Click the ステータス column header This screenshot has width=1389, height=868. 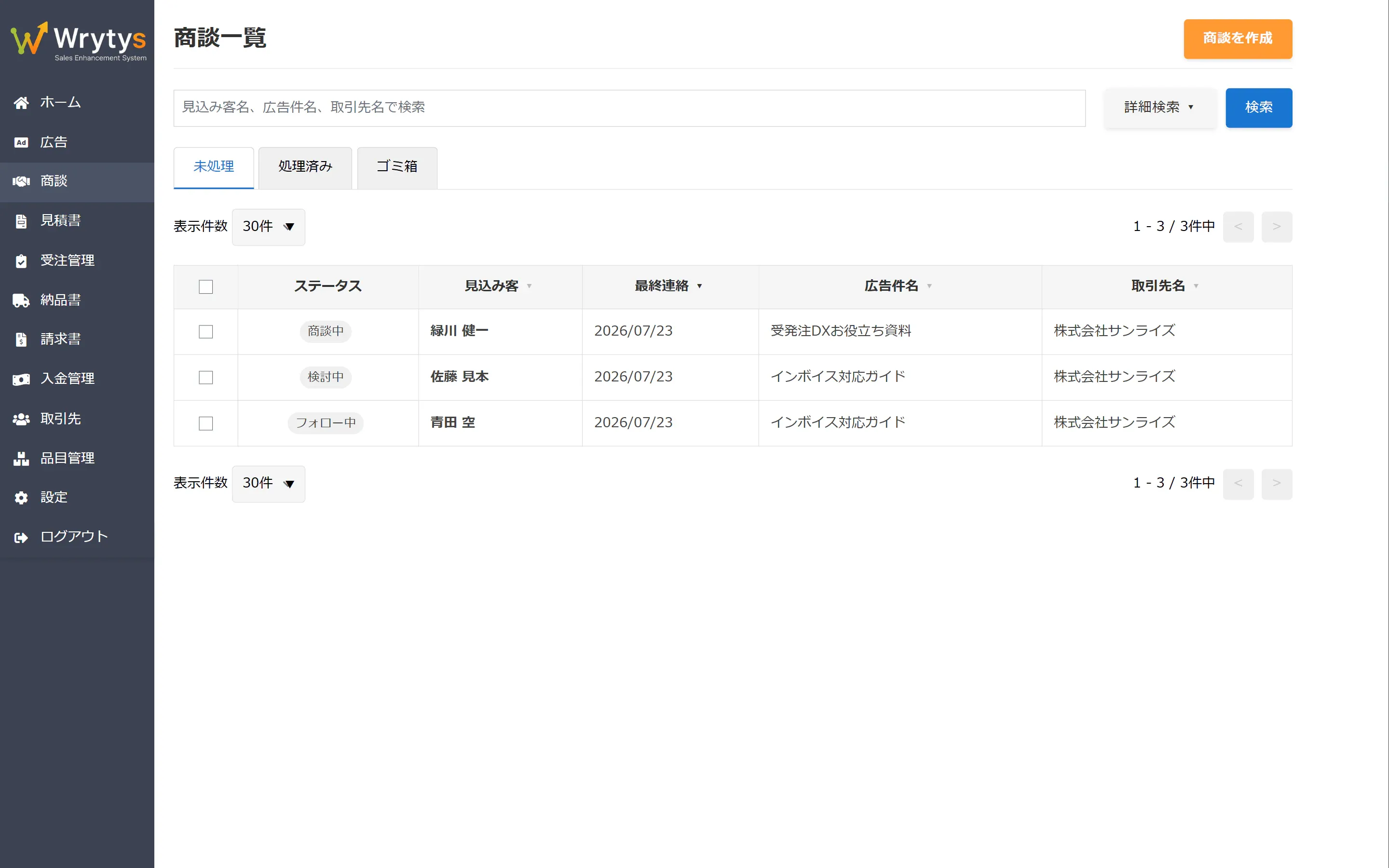pos(328,286)
